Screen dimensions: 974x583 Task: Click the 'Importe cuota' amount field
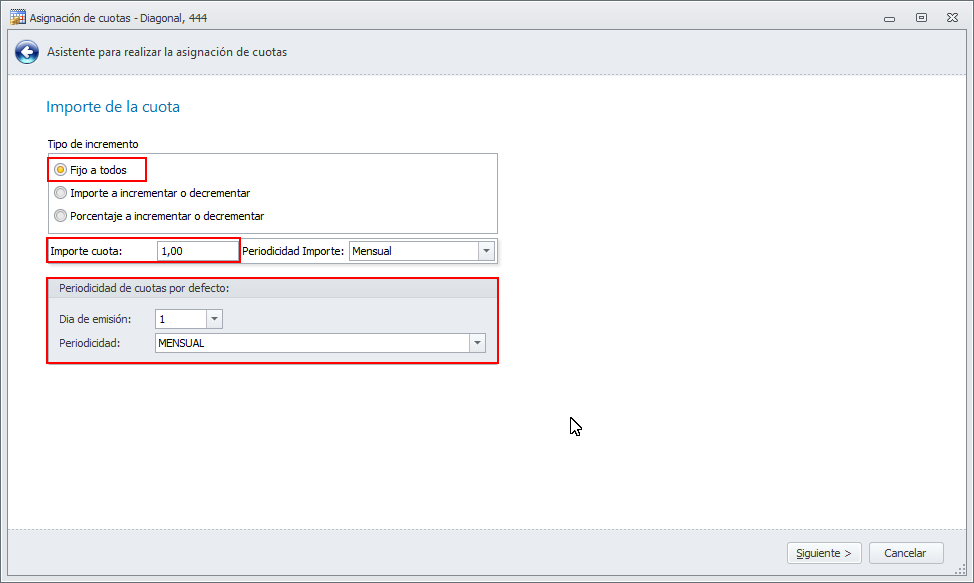pyautogui.click(x=197, y=251)
